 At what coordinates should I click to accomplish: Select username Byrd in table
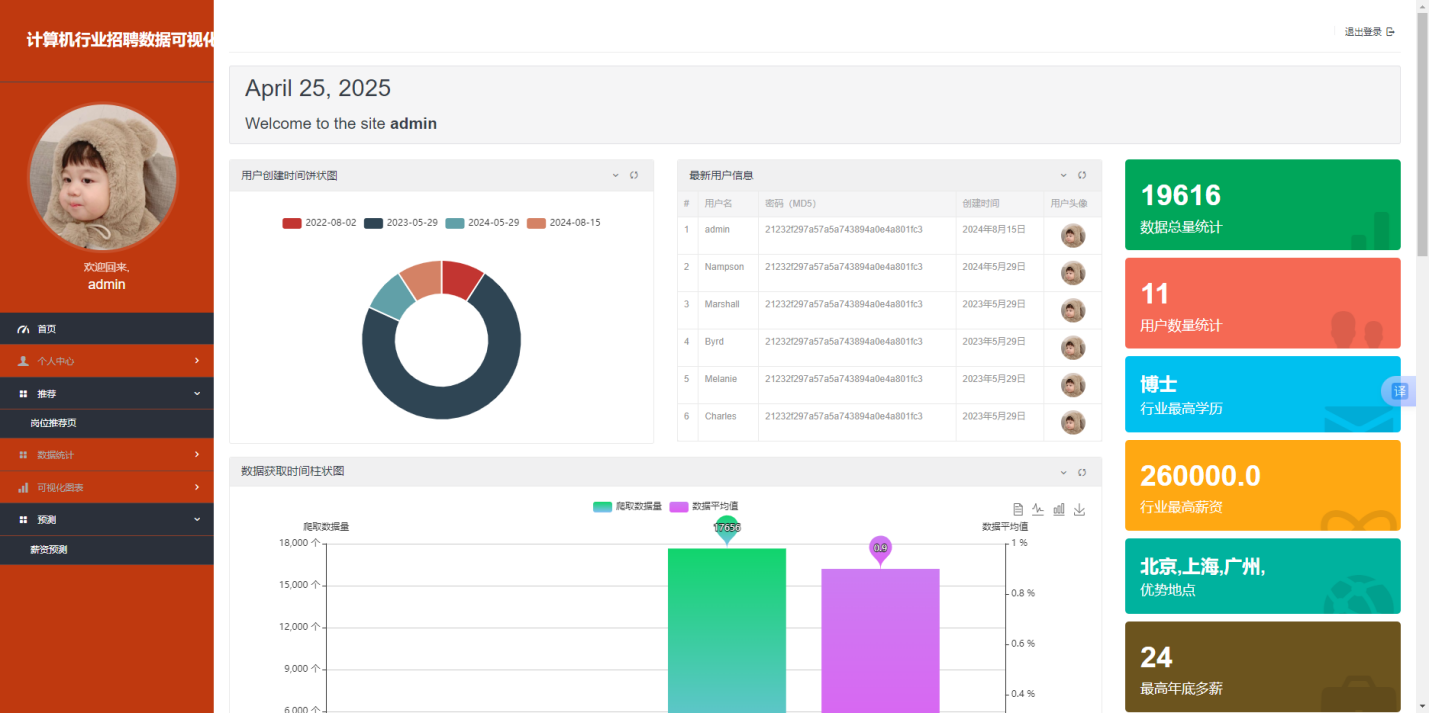click(x=714, y=342)
